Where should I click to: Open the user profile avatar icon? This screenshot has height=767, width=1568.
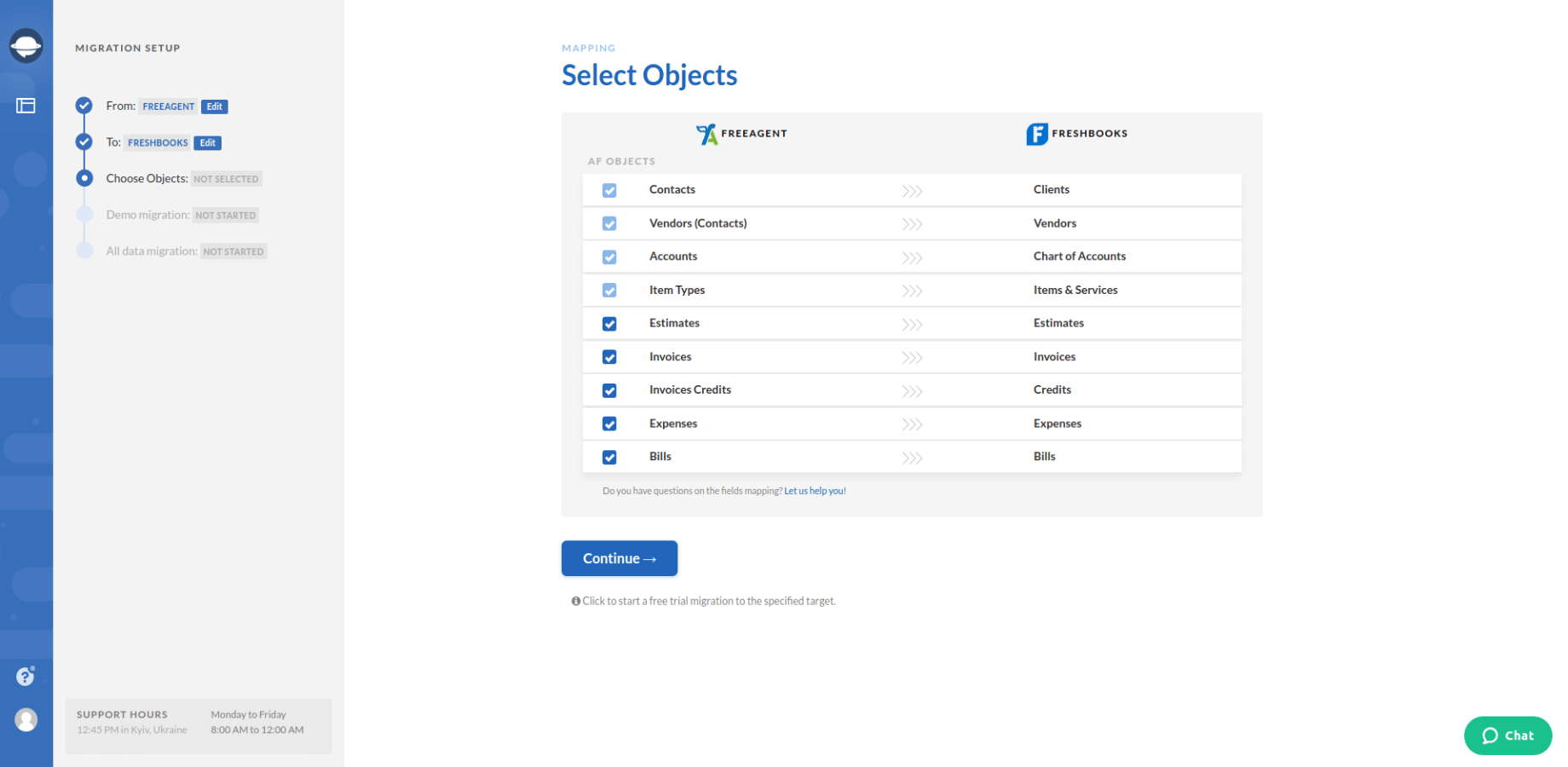[x=26, y=720]
